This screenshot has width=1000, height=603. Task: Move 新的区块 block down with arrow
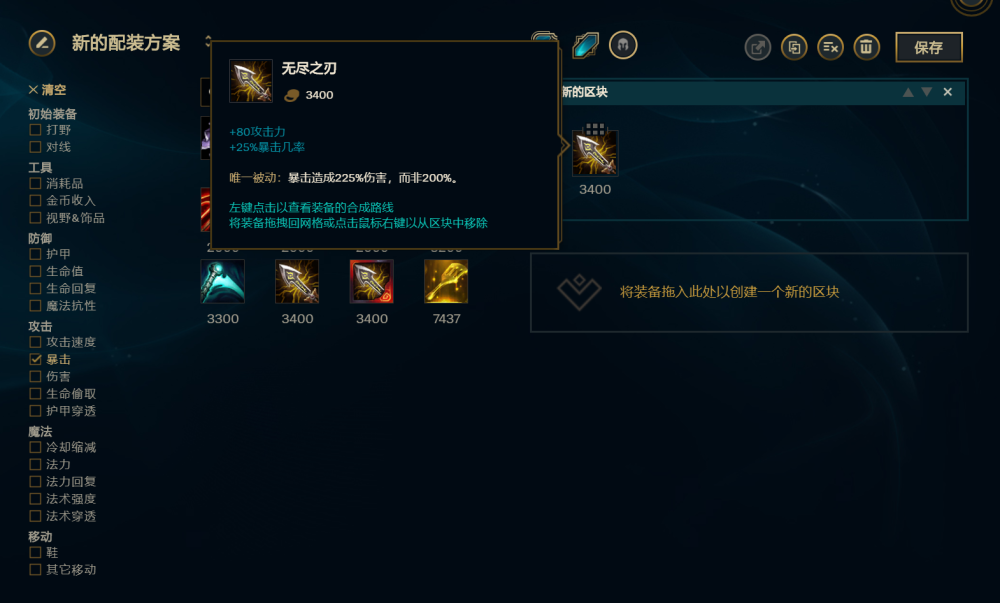coord(927,92)
